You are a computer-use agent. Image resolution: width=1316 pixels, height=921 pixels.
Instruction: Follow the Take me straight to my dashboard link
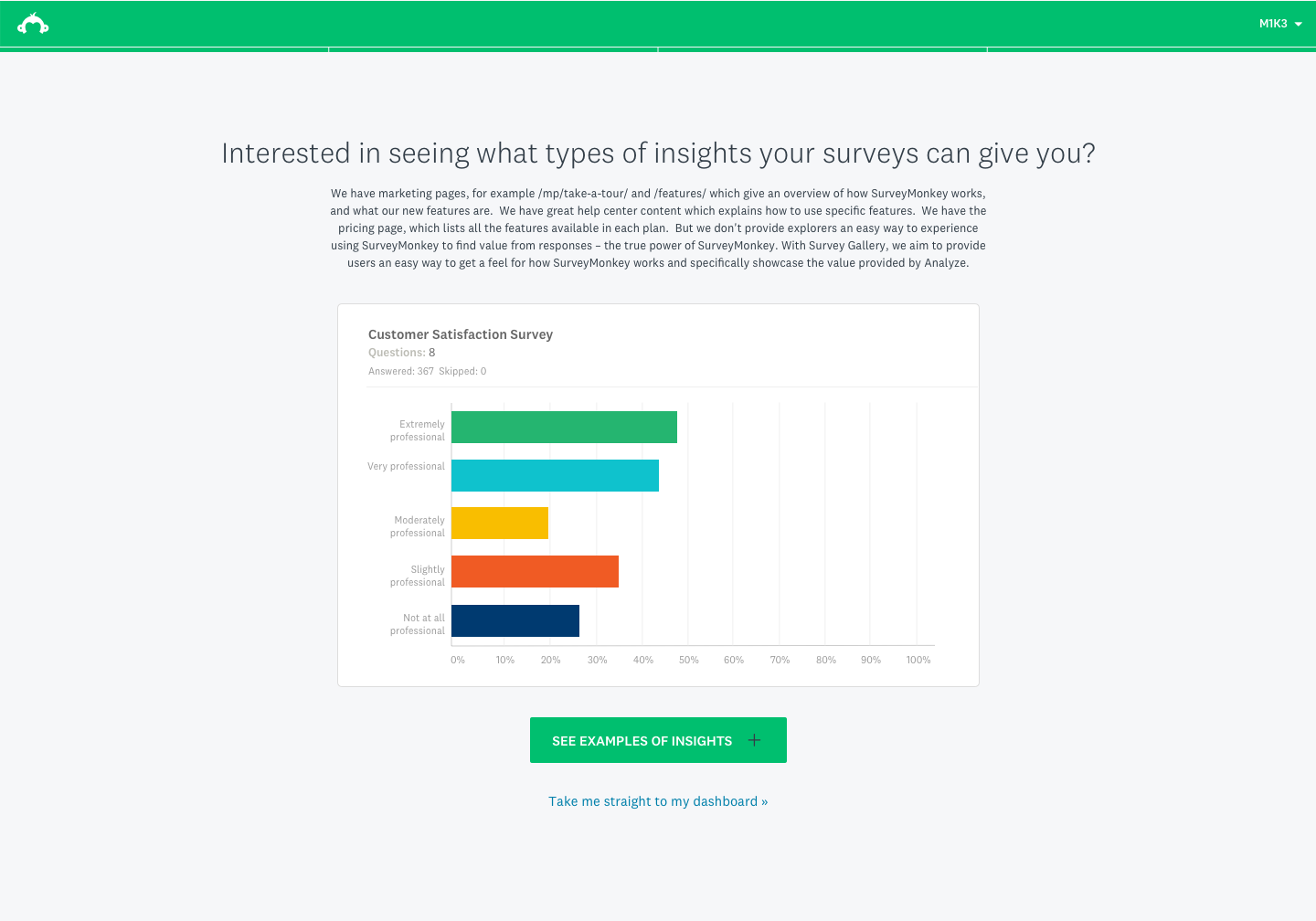[x=658, y=801]
